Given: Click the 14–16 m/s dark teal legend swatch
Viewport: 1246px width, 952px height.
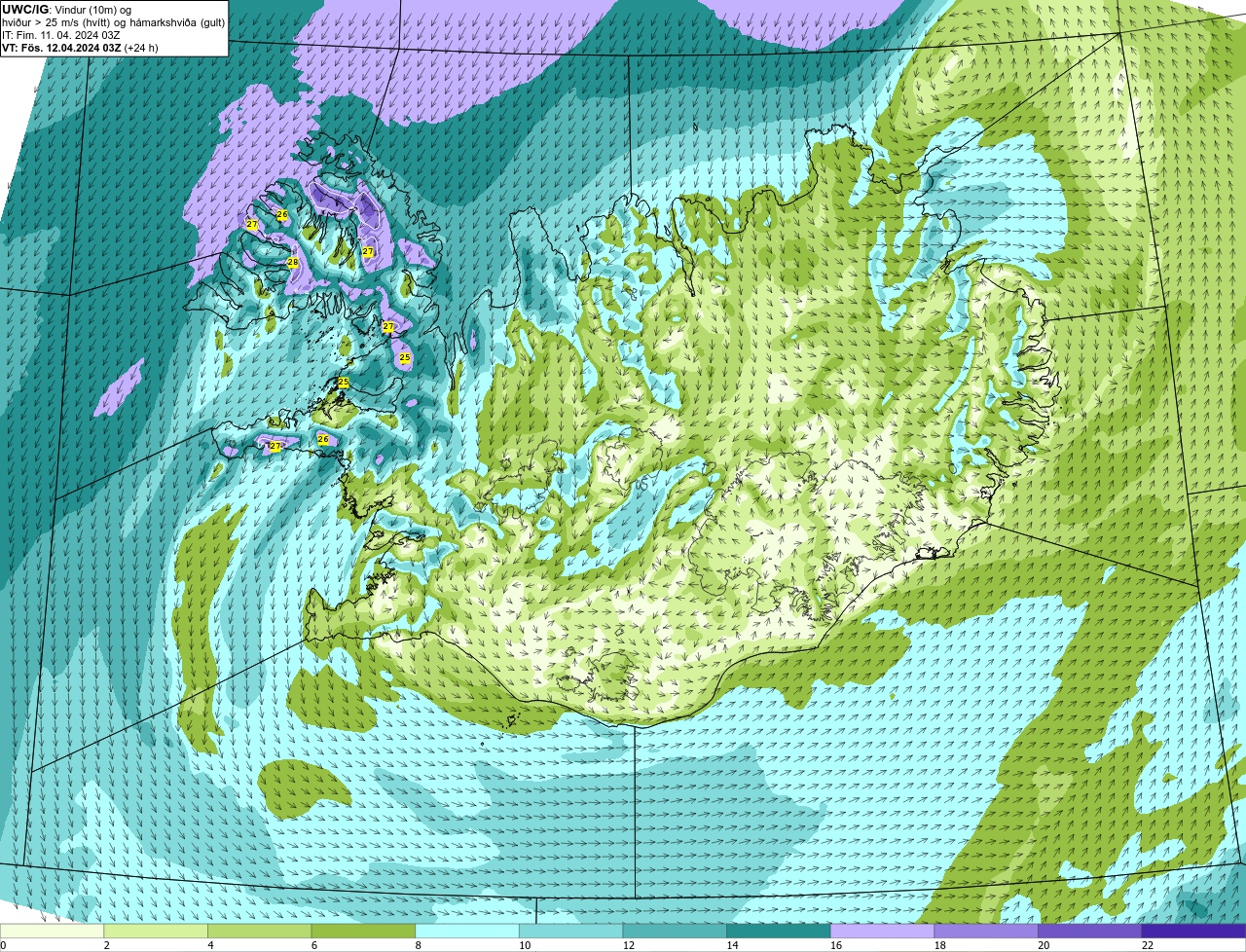Looking at the screenshot, I should 779,931.
